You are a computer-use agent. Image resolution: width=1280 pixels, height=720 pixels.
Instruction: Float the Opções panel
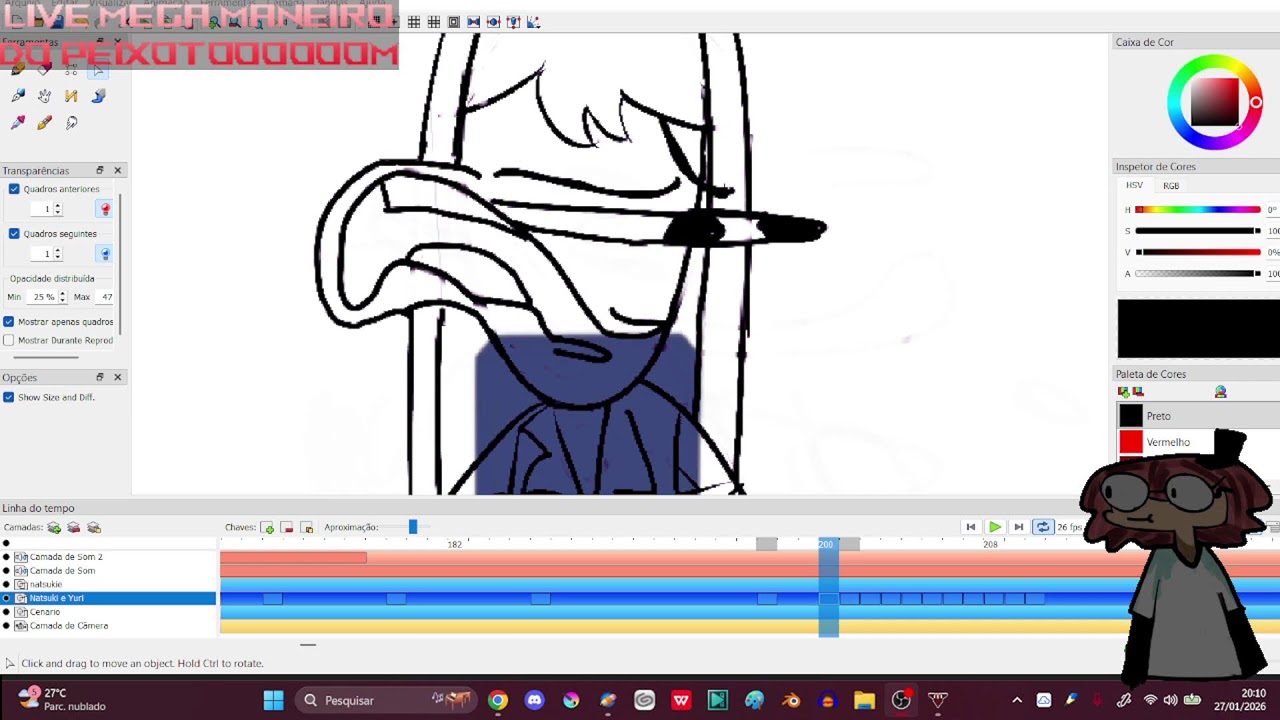100,378
